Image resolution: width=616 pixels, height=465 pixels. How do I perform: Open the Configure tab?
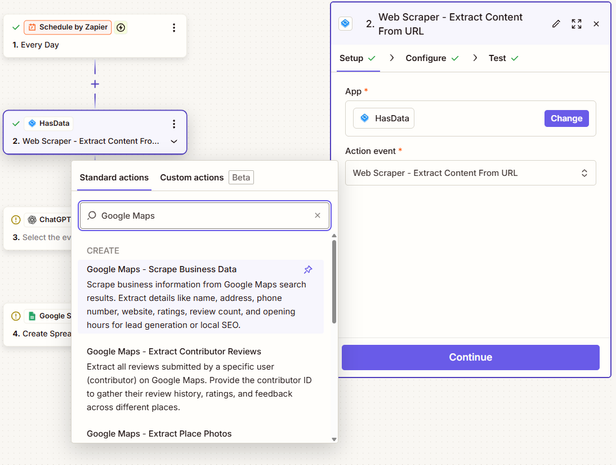tap(432, 58)
